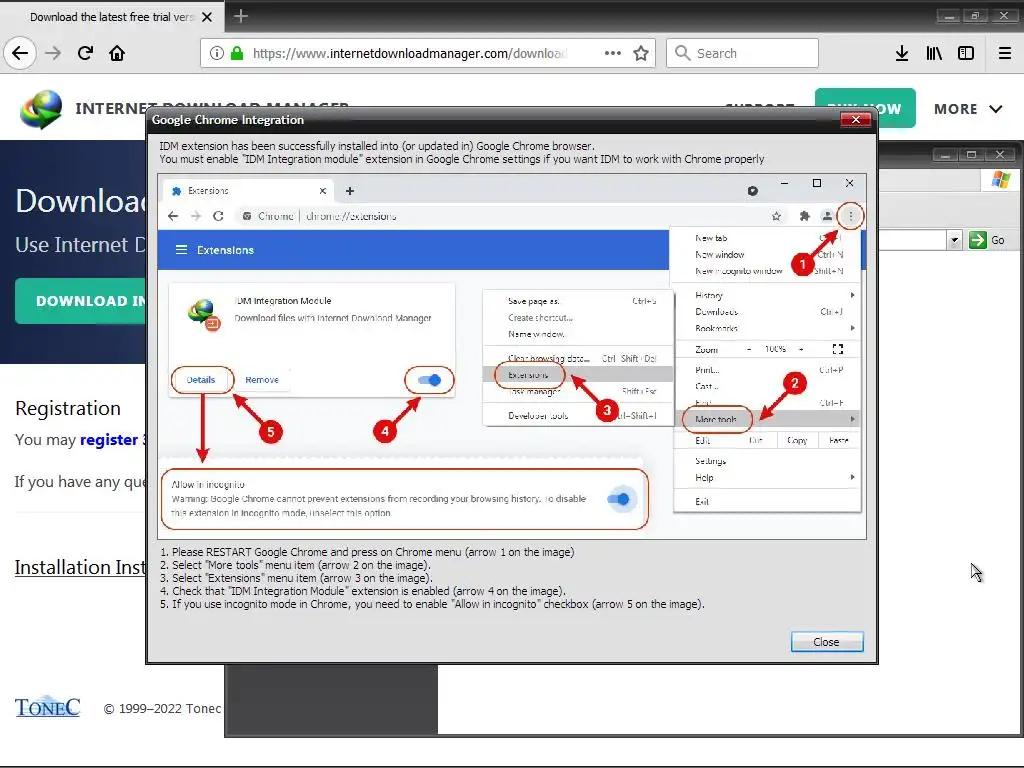
Task: Select the Download latest free trial tab
Action: pos(111,17)
